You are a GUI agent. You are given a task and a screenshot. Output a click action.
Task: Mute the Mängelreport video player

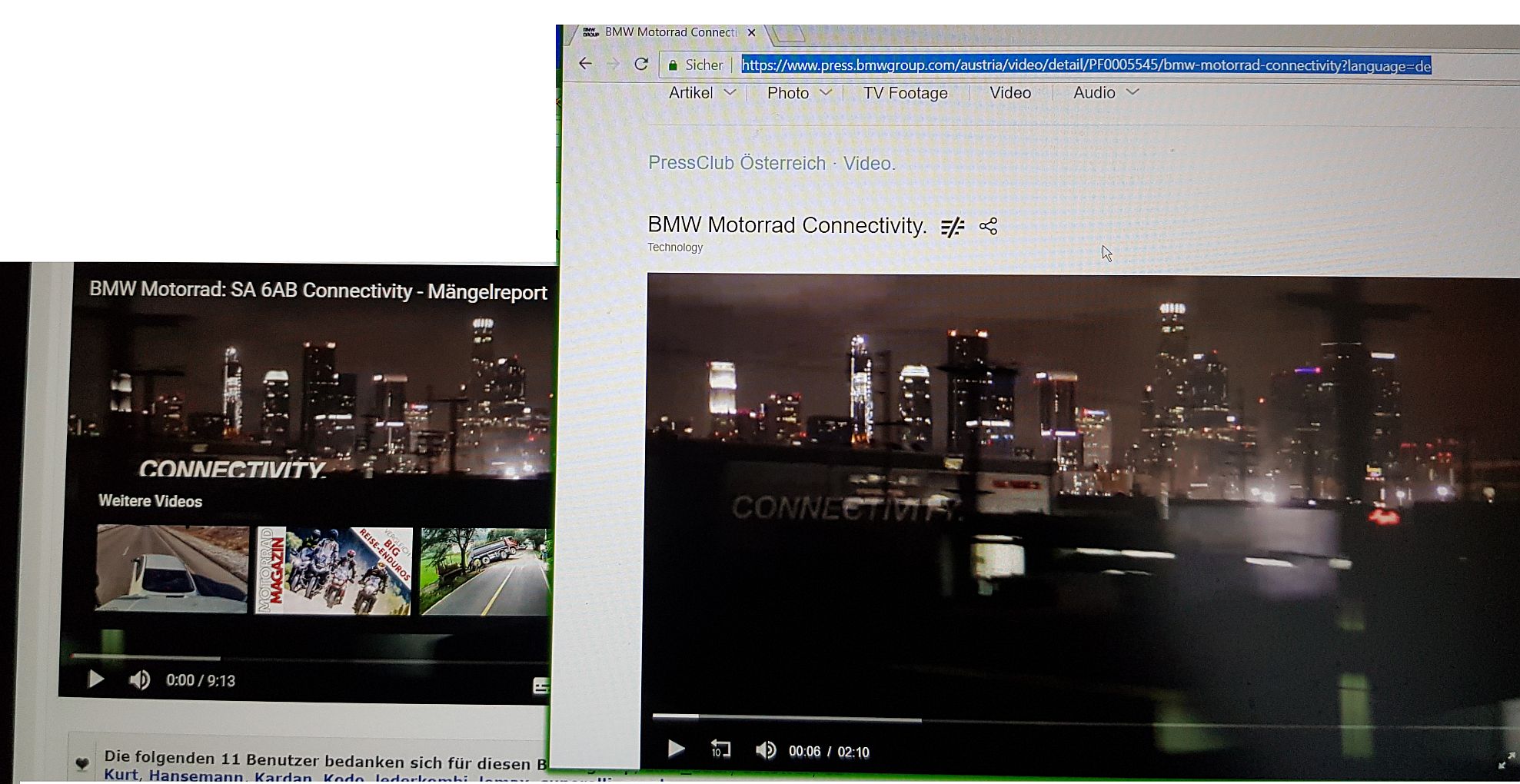point(139,680)
